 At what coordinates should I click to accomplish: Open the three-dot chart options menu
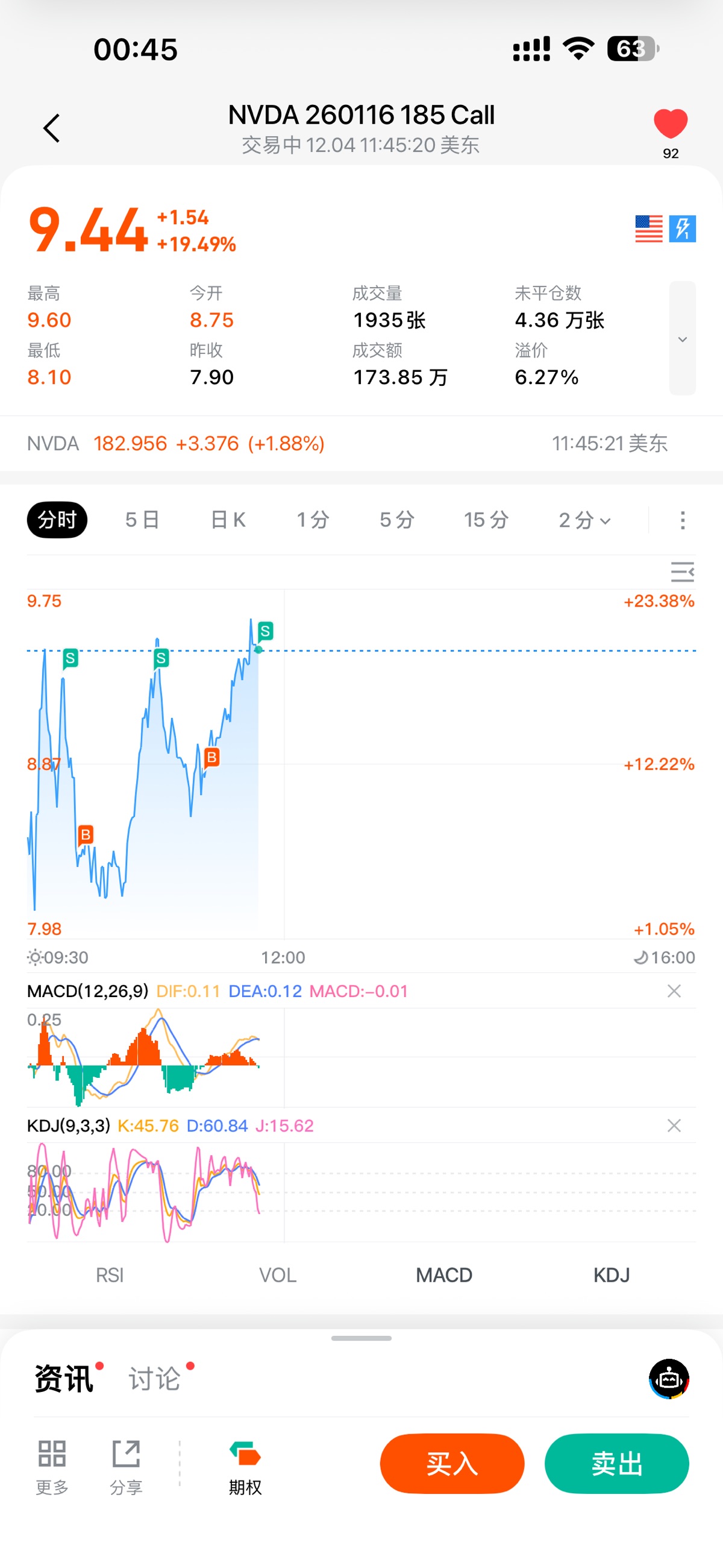coord(682,520)
